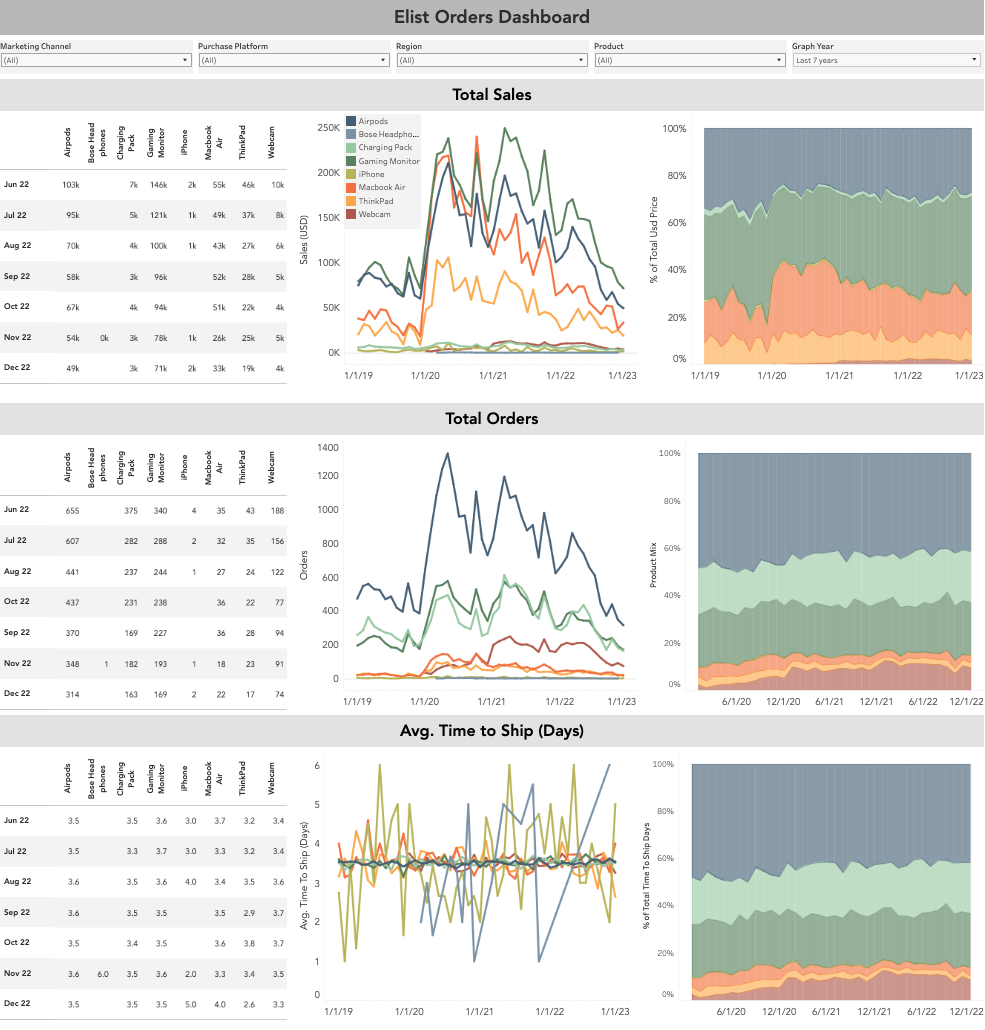
Task: Click Jun 22 Gaming Monitor sales 146k
Action: point(158,185)
